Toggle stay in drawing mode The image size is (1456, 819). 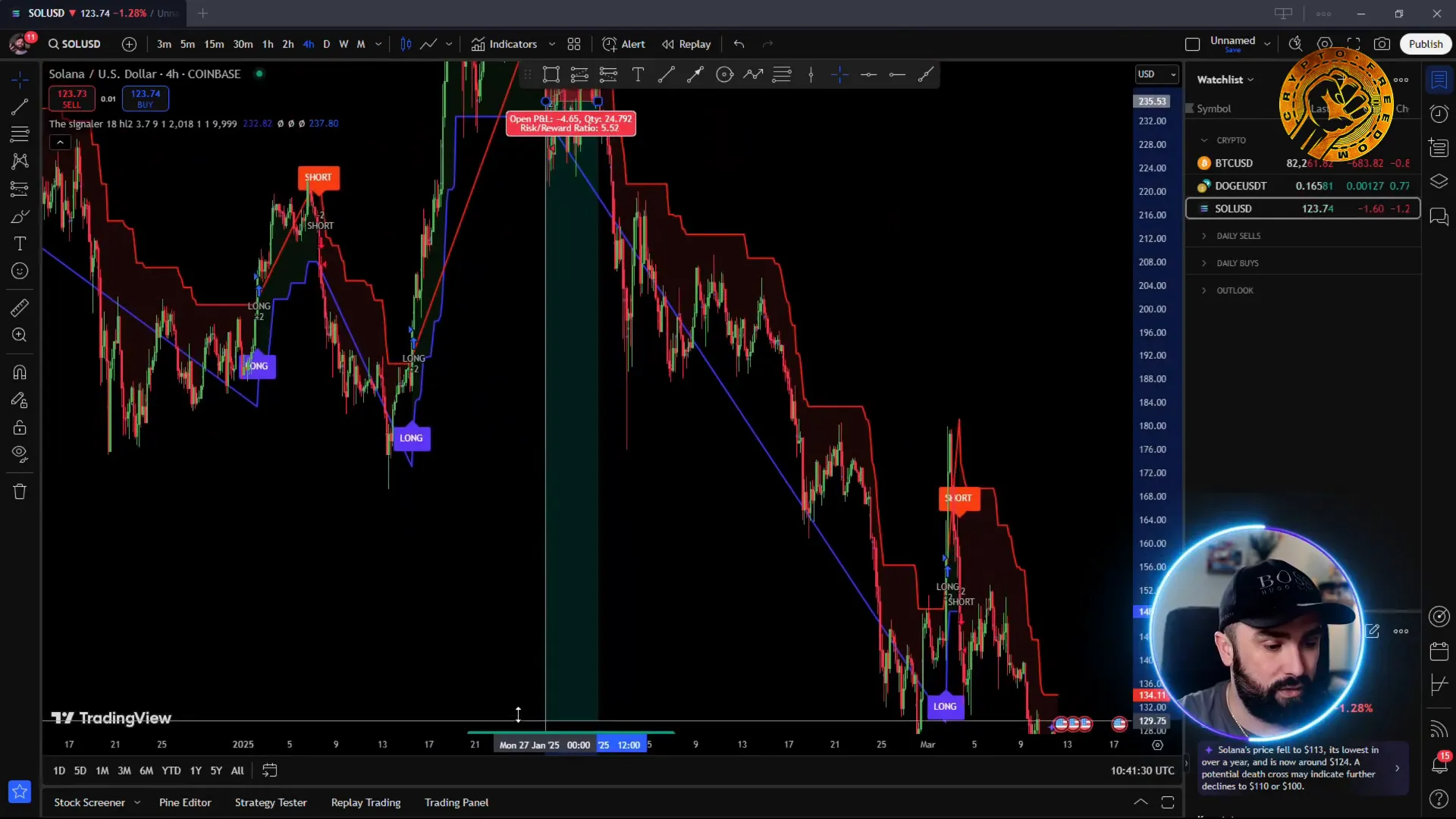coord(20,400)
